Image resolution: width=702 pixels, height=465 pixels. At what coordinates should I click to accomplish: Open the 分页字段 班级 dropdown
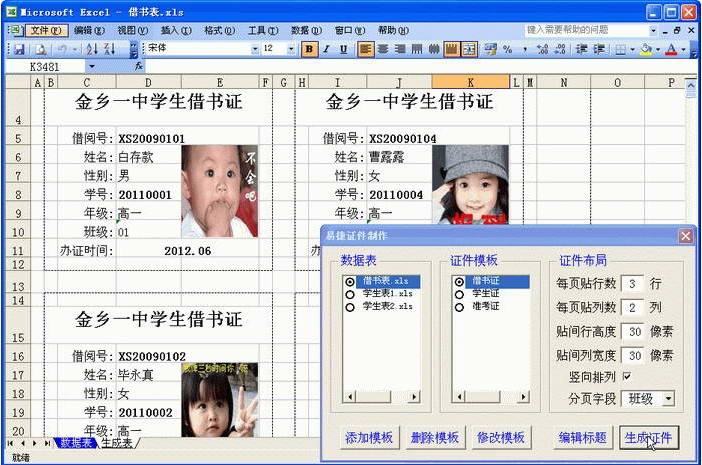pyautogui.click(x=668, y=398)
